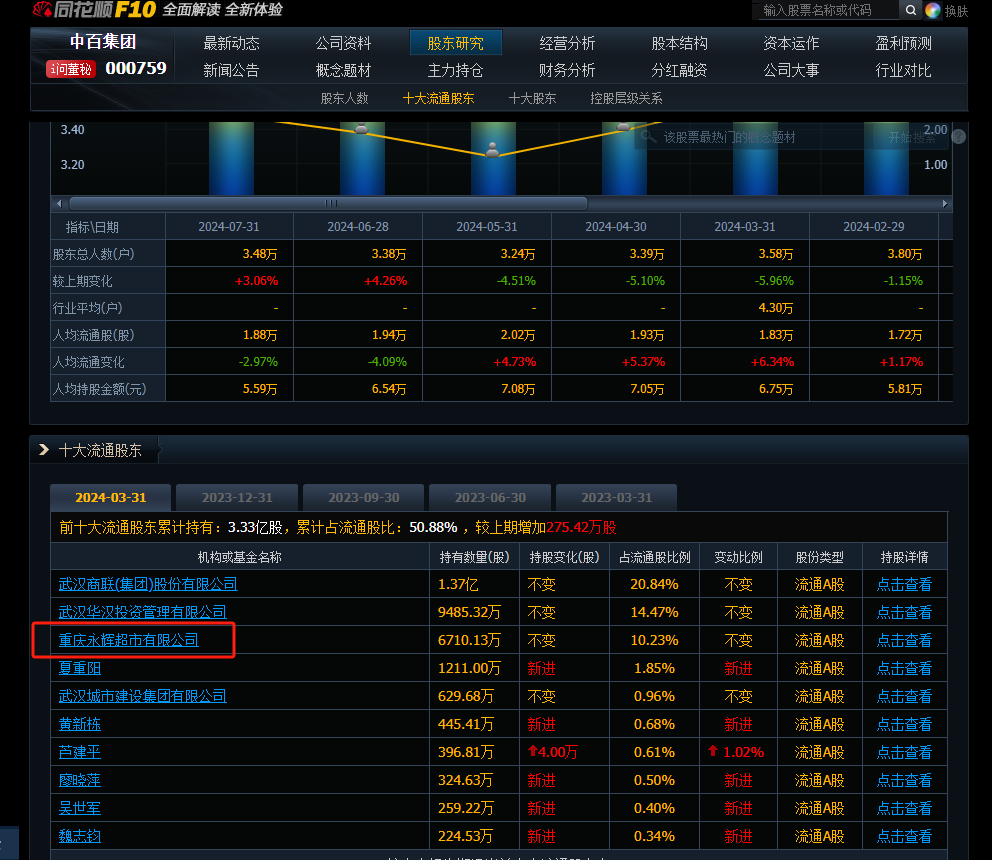Select the 2023-12-31 report tab

(237, 497)
